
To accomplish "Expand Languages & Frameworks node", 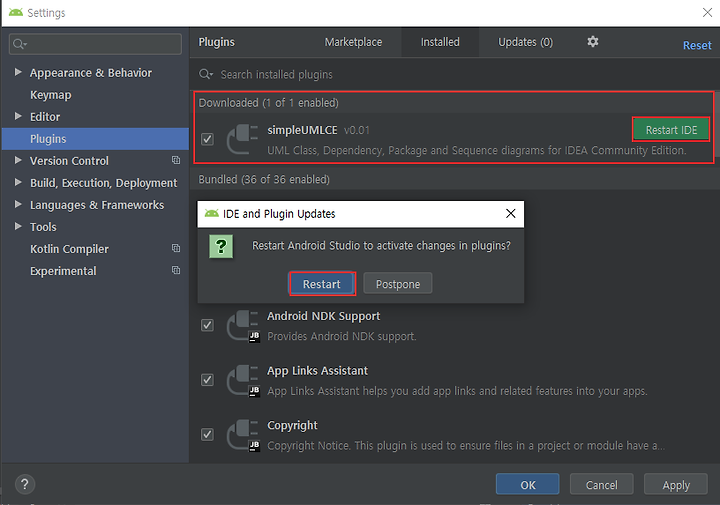I will pos(18,204).
